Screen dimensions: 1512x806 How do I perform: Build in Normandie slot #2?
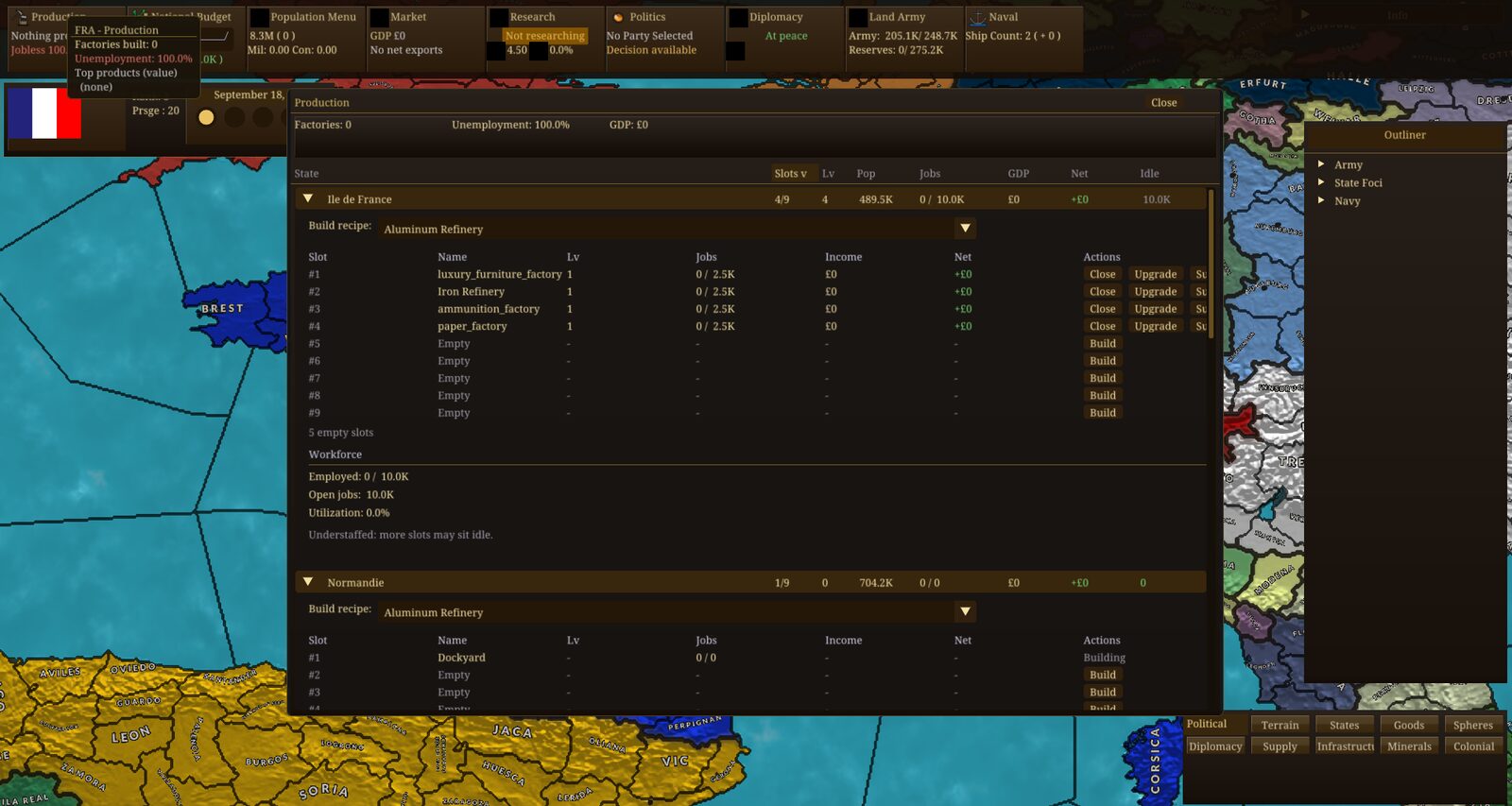[x=1102, y=675]
